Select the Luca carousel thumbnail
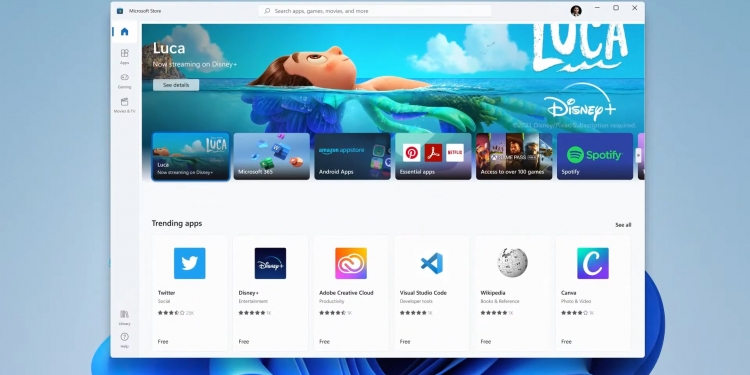 tap(191, 156)
